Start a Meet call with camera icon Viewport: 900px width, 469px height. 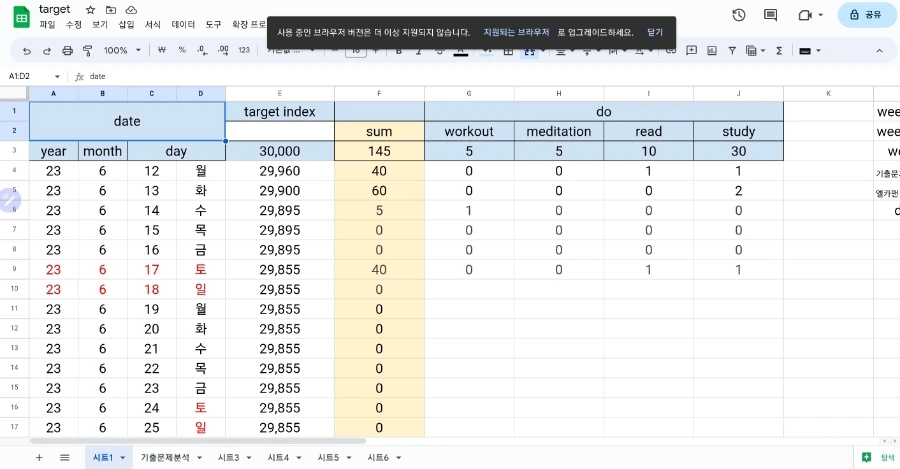click(x=805, y=15)
